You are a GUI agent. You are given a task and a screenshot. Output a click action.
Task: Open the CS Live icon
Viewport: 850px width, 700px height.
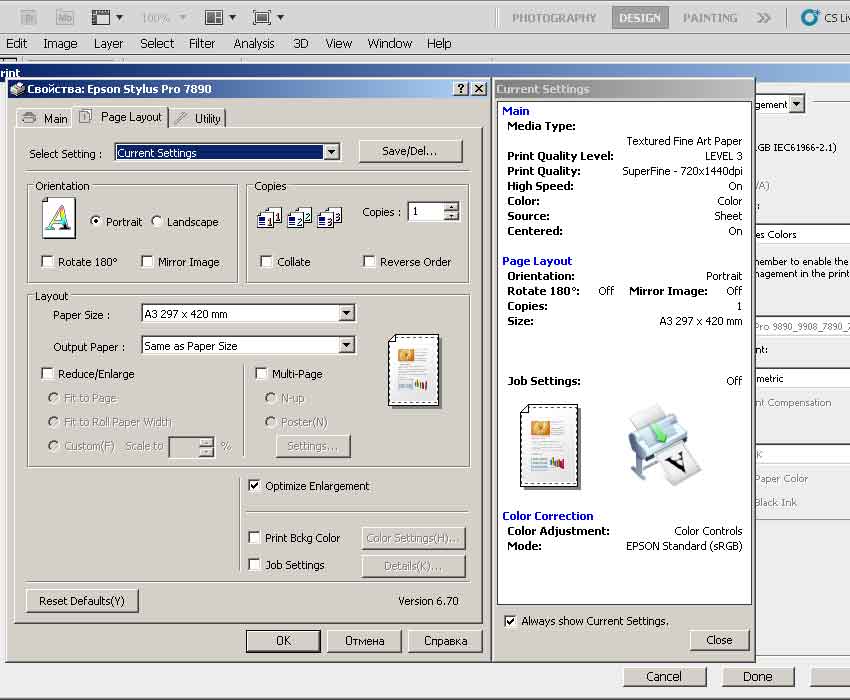(x=810, y=18)
